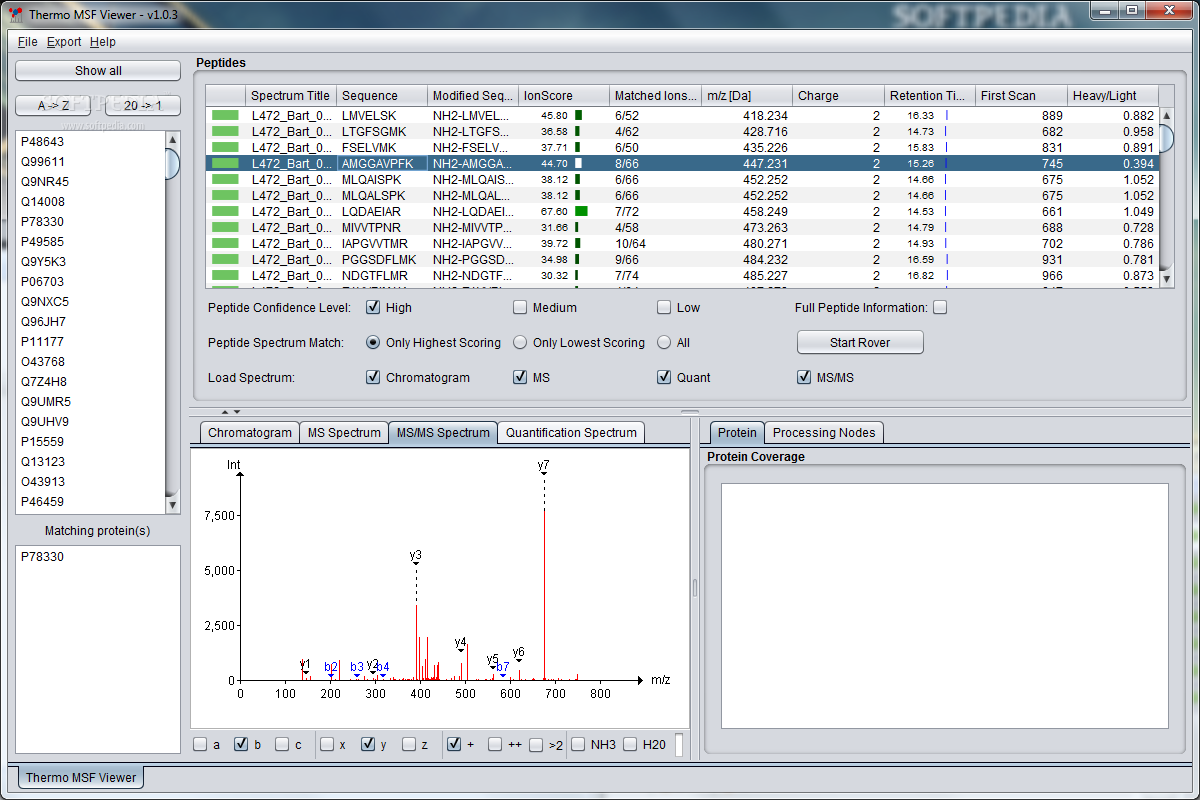
Task: Sort proteins with A -> Z button
Action: (x=54, y=105)
